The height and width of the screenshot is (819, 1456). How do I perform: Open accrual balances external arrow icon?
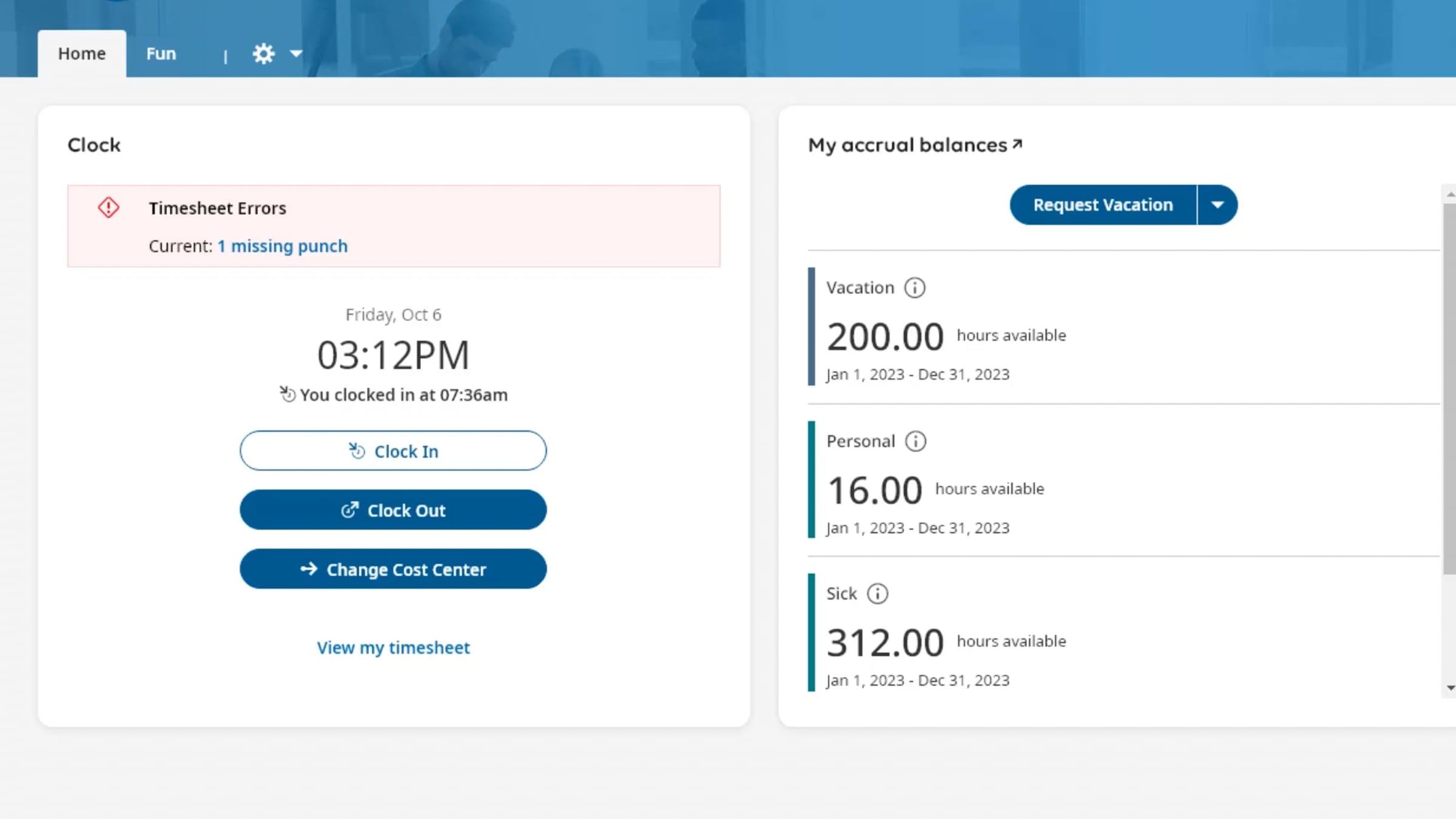[1017, 144]
